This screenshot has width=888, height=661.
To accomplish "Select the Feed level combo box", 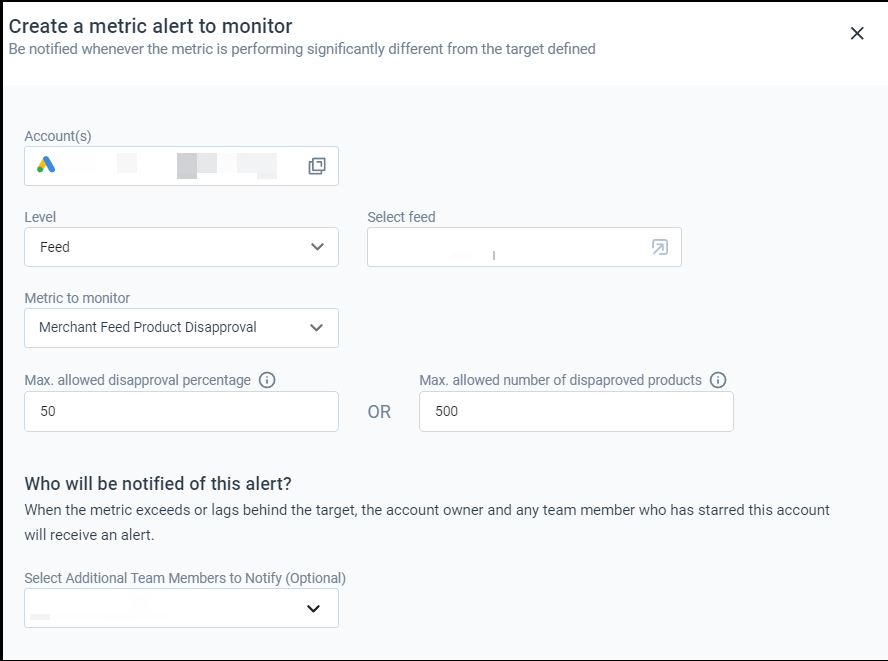I will pyautogui.click(x=181, y=247).
